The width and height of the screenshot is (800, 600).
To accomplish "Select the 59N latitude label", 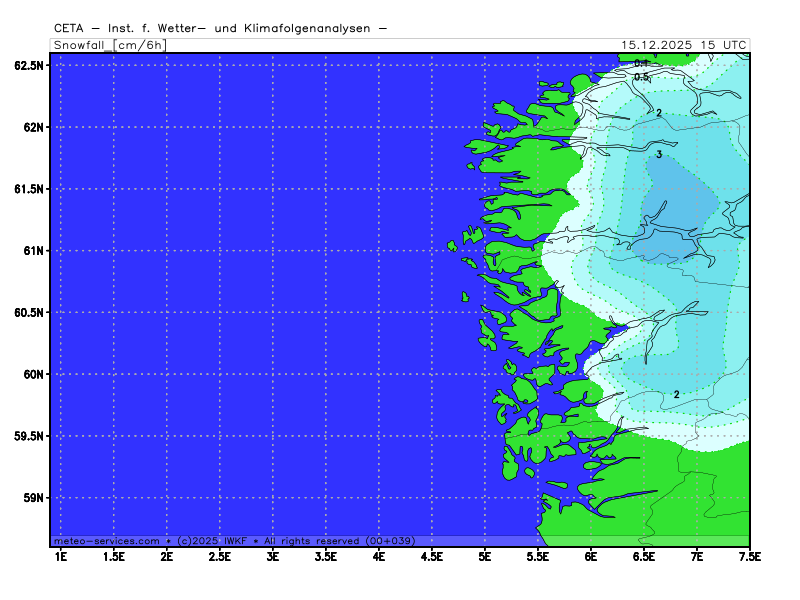I will click(33, 498).
